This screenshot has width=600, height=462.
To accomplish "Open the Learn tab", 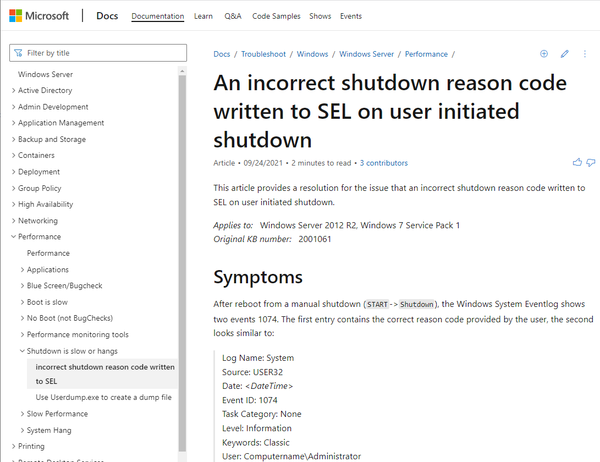I will point(203,16).
